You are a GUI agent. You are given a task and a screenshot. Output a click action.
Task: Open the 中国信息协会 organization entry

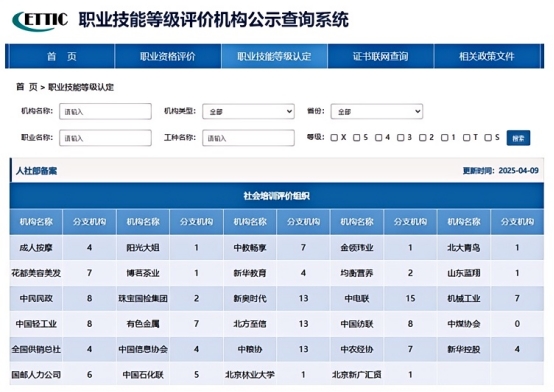tap(143, 349)
